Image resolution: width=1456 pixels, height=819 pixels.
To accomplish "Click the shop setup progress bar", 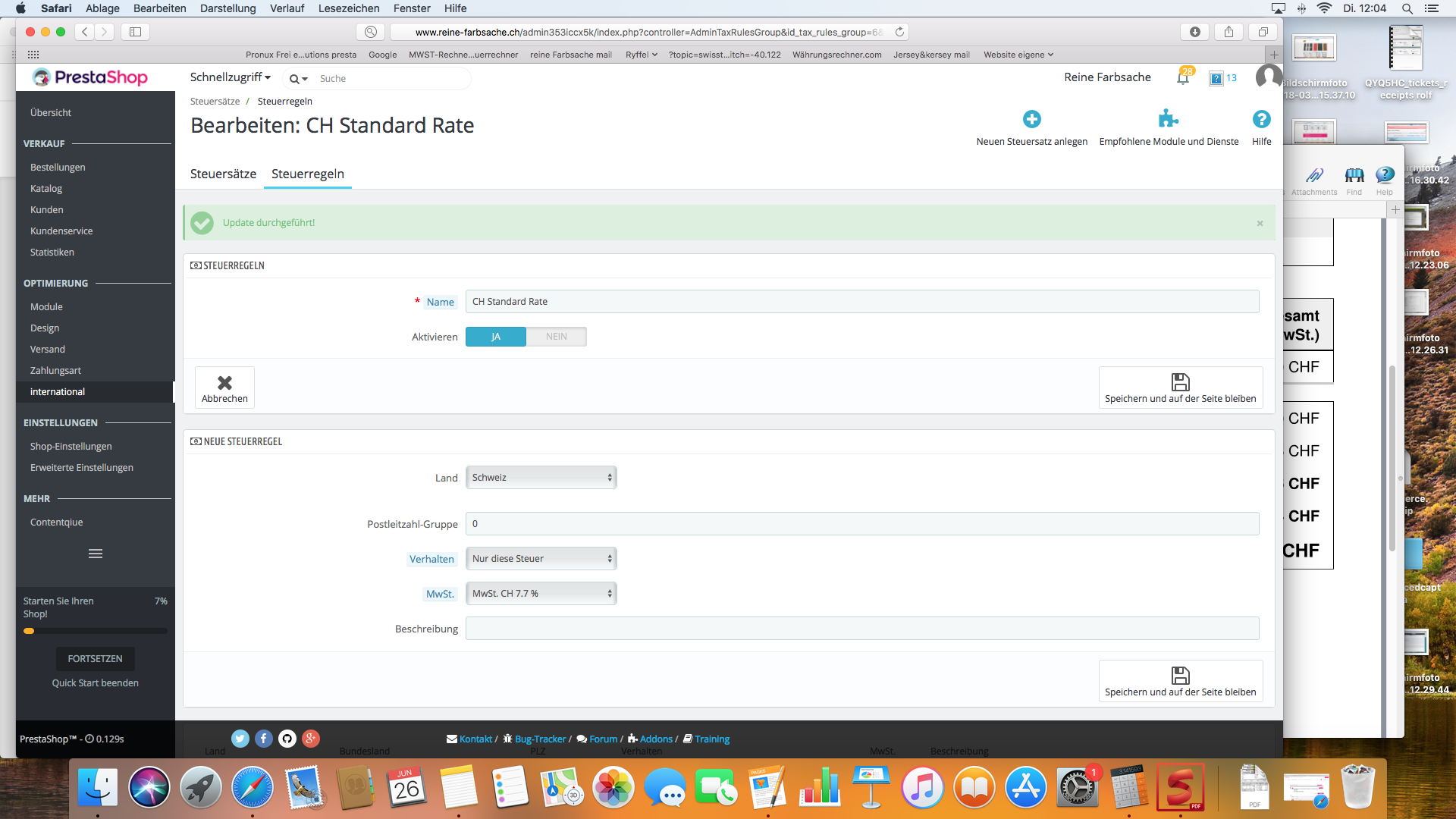I will tap(96, 631).
